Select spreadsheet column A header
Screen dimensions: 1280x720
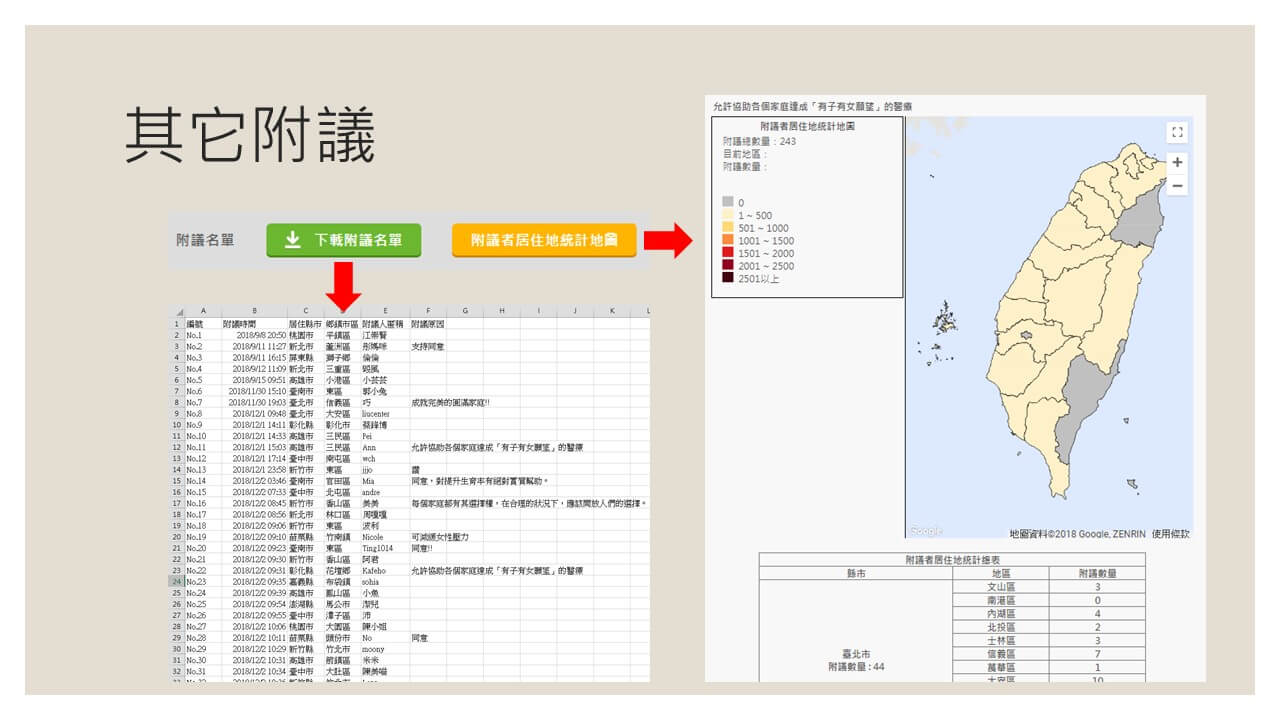(x=203, y=312)
